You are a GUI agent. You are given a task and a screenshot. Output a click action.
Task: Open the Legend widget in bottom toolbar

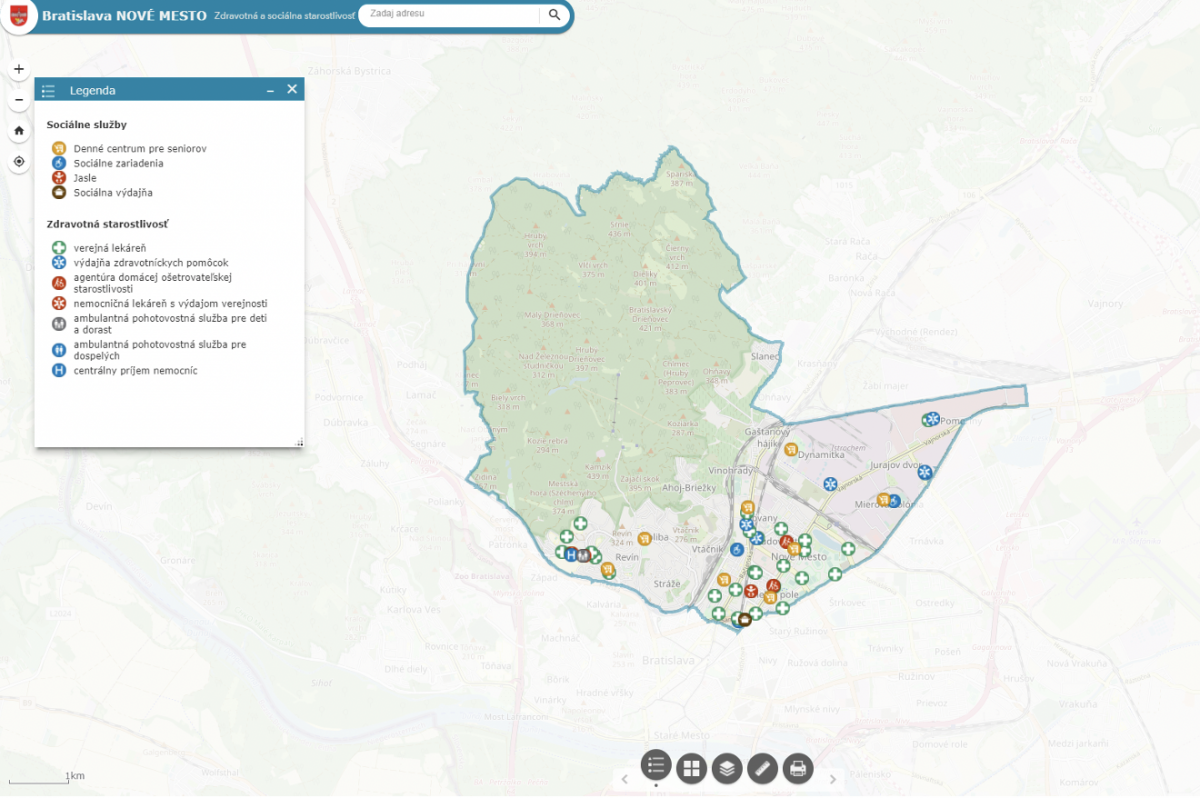[x=656, y=766]
